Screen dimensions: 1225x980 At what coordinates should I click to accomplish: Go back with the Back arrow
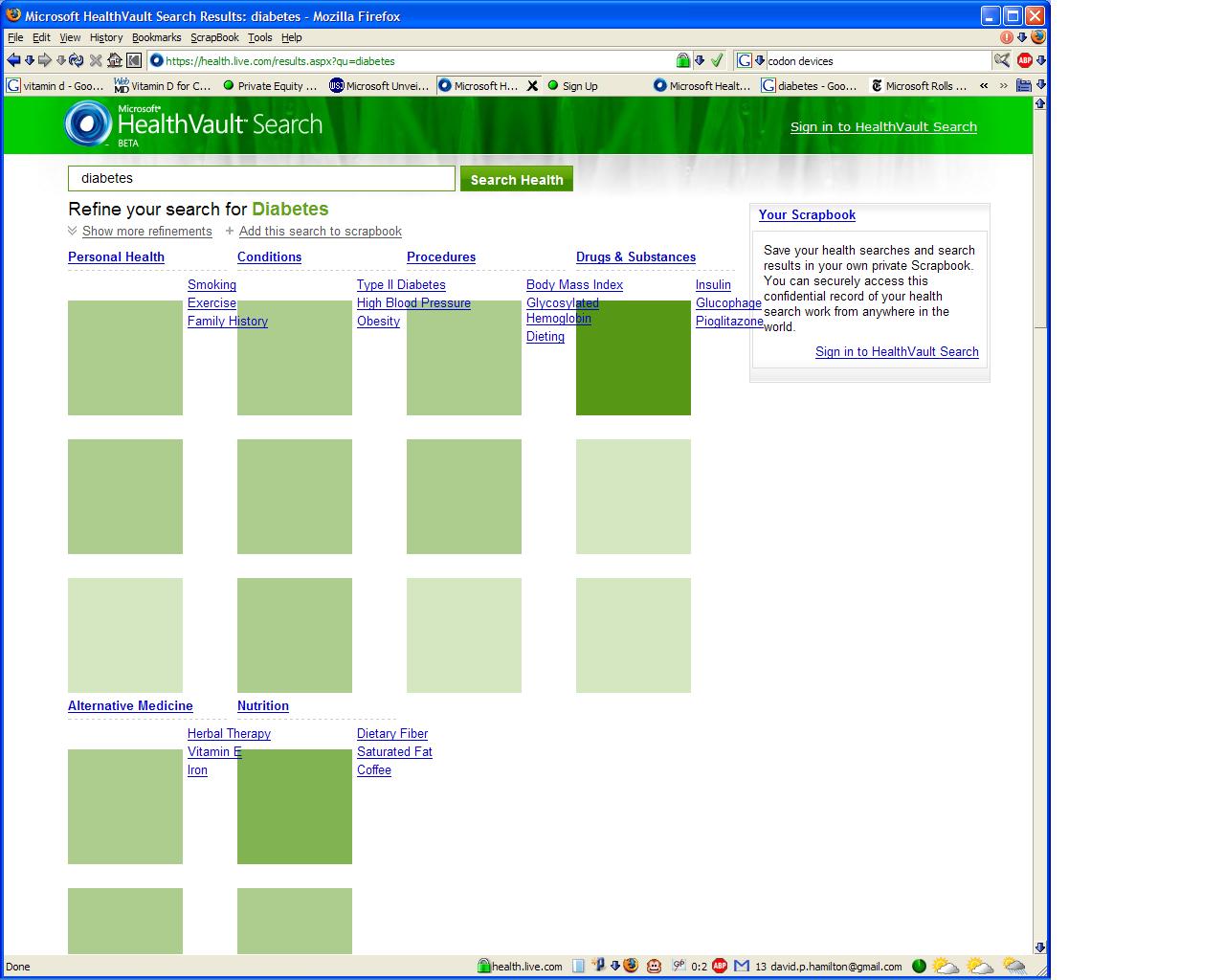[13, 60]
